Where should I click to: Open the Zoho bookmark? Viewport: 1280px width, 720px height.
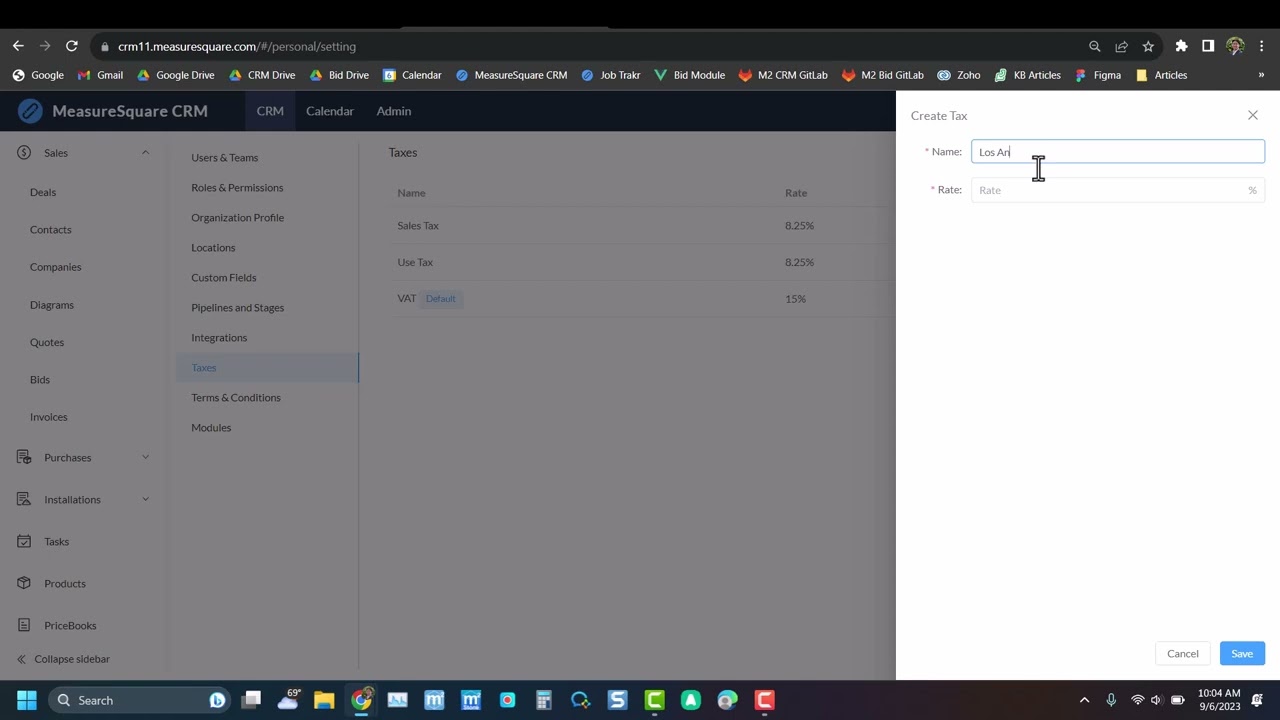point(958,75)
